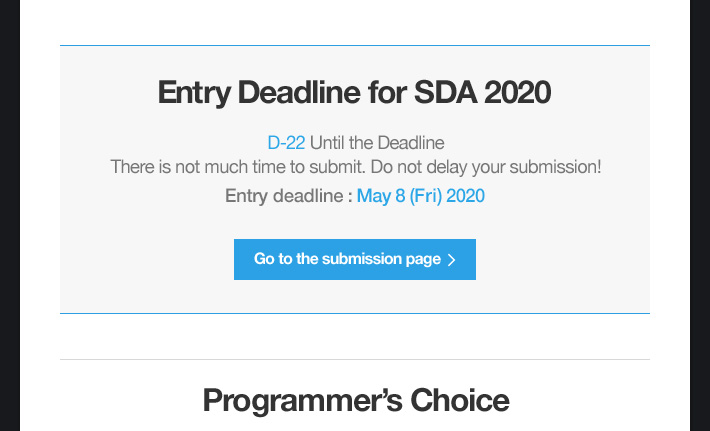Image resolution: width=710 pixels, height=431 pixels.
Task: Click the Entry Deadline for SDA 2020 heading
Action: (354, 92)
